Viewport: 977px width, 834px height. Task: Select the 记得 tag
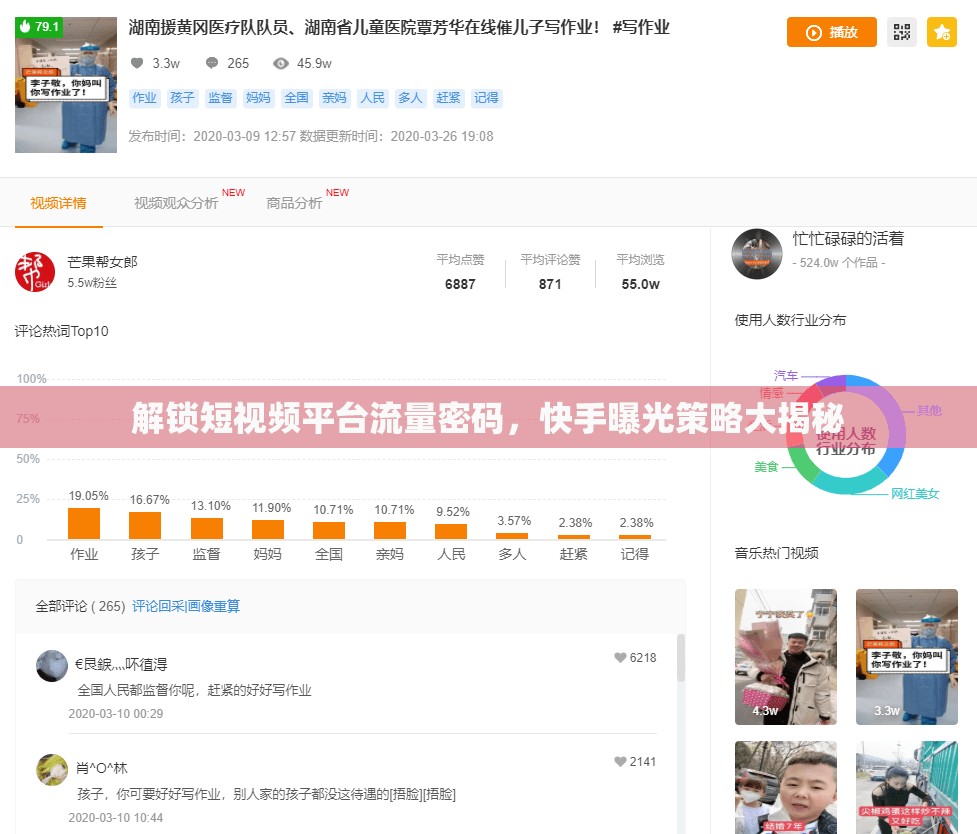point(487,98)
